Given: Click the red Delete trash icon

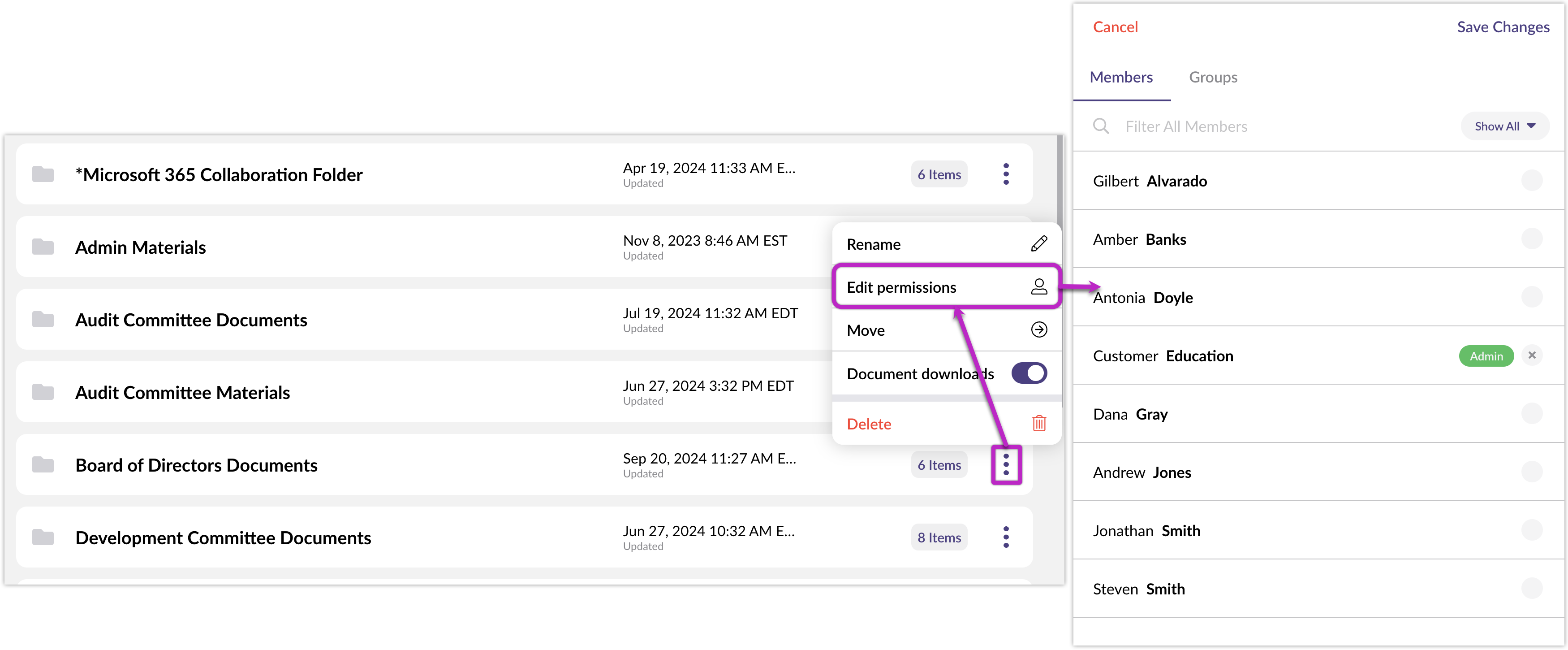Looking at the screenshot, I should [x=1038, y=423].
